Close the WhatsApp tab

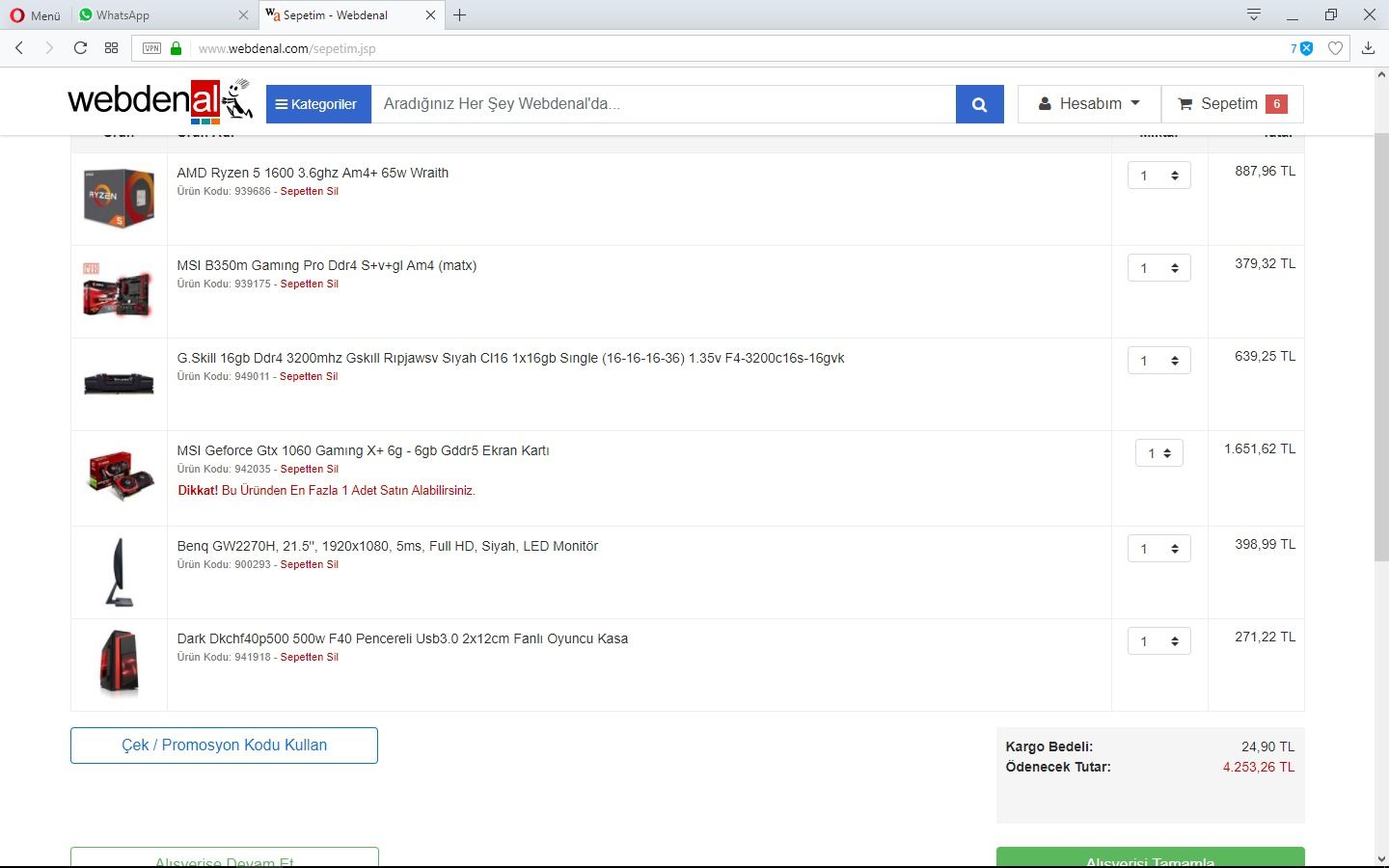click(243, 15)
